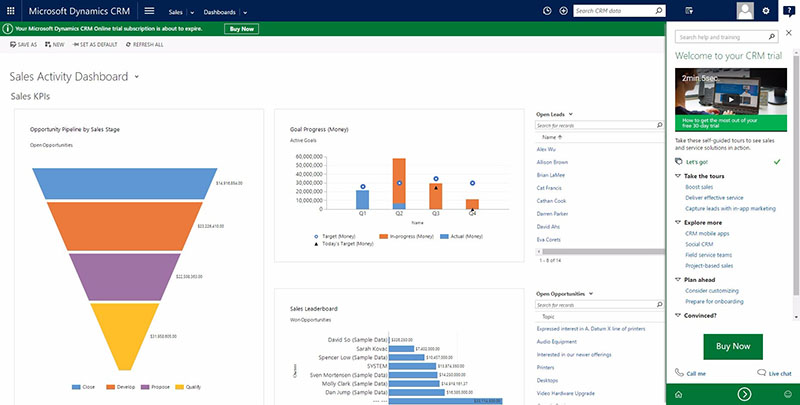The height and width of the screenshot is (405, 800).
Task: Click the smiley feedback icon
Action: pyautogui.click(x=788, y=394)
